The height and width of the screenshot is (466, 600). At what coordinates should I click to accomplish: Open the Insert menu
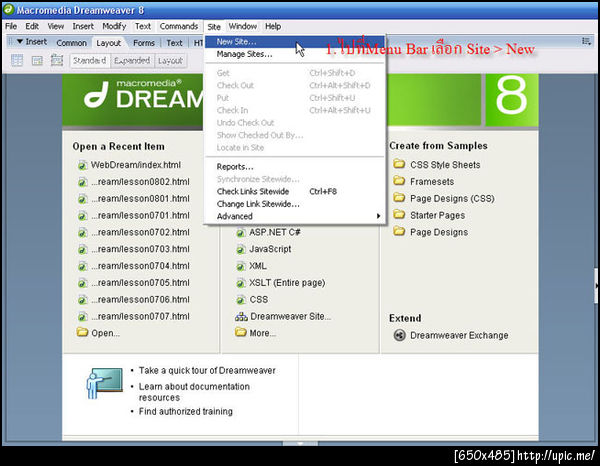(x=83, y=26)
